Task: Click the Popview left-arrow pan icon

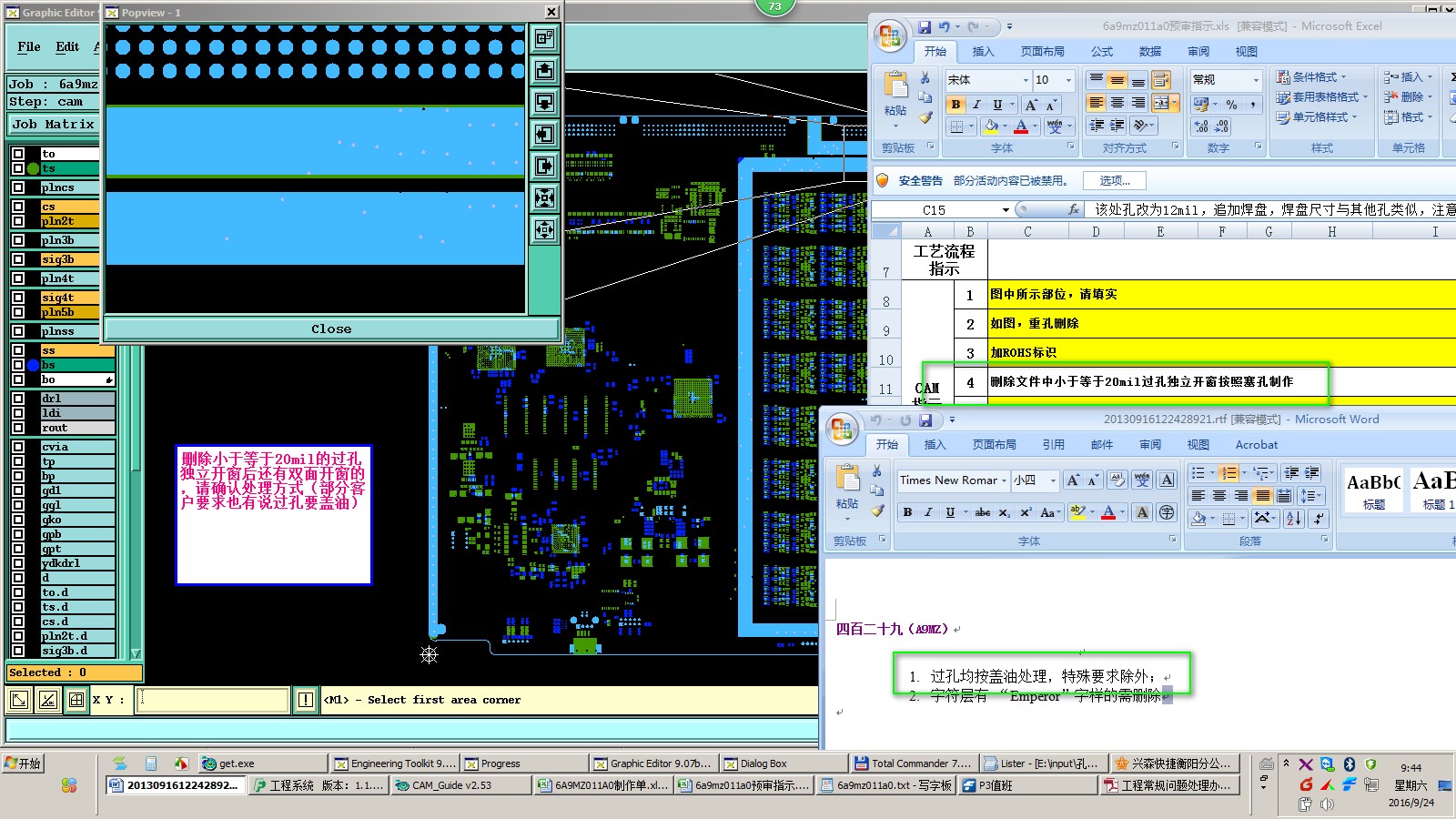Action: click(x=544, y=134)
